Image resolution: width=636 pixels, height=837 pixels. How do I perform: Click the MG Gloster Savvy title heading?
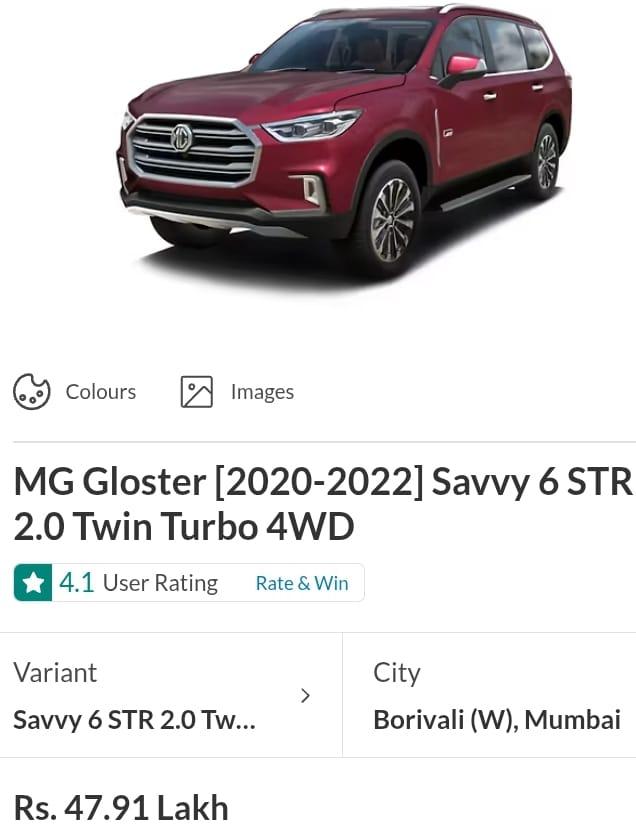323,503
